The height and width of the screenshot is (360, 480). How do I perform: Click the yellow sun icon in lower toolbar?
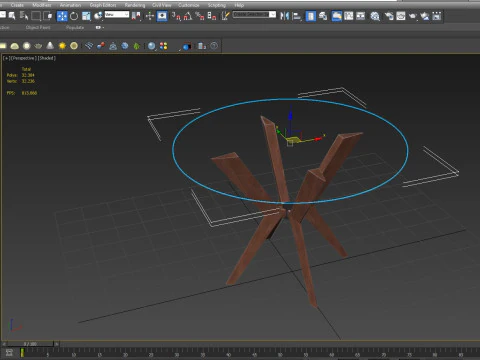(62, 46)
